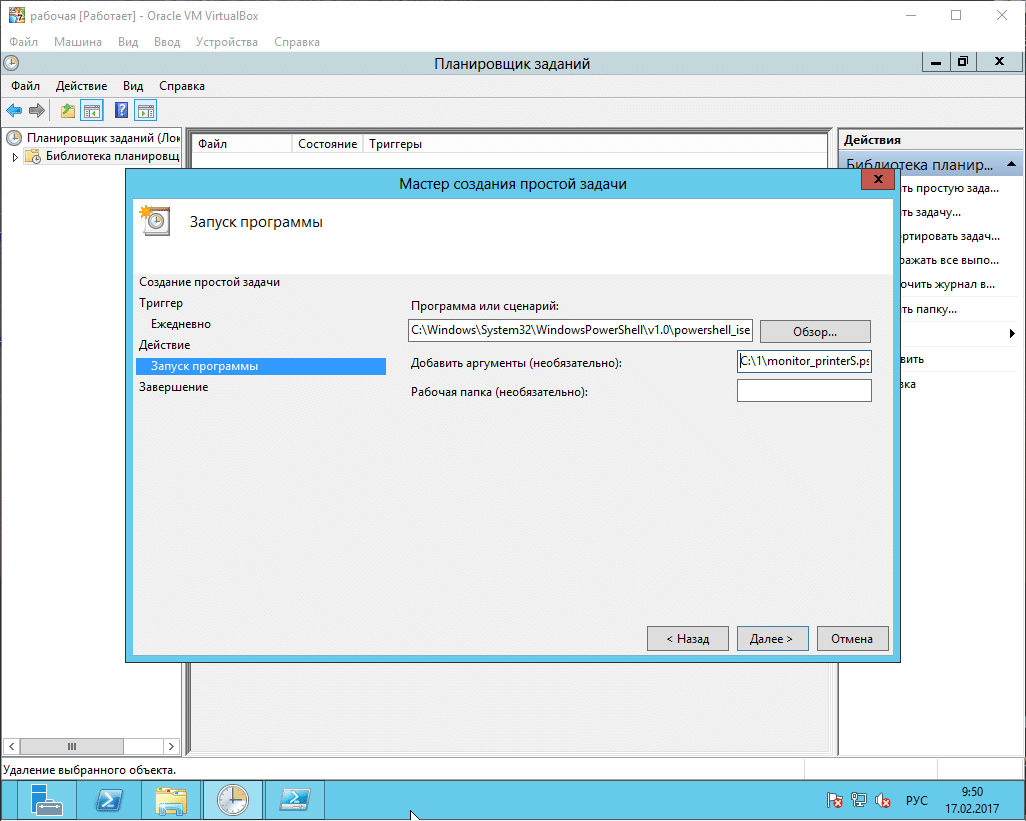Click the network status tray icon
Viewport: 1026px width, 821px height.
pos(859,801)
